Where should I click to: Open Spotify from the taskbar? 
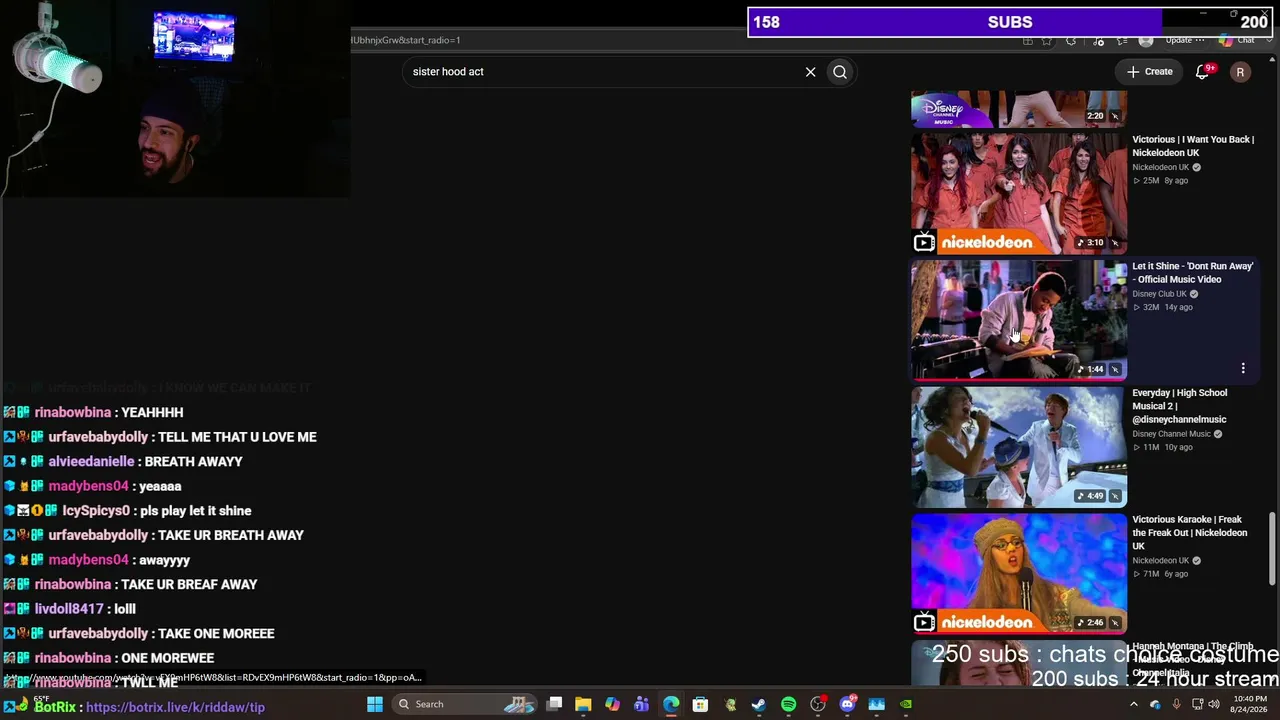click(788, 704)
